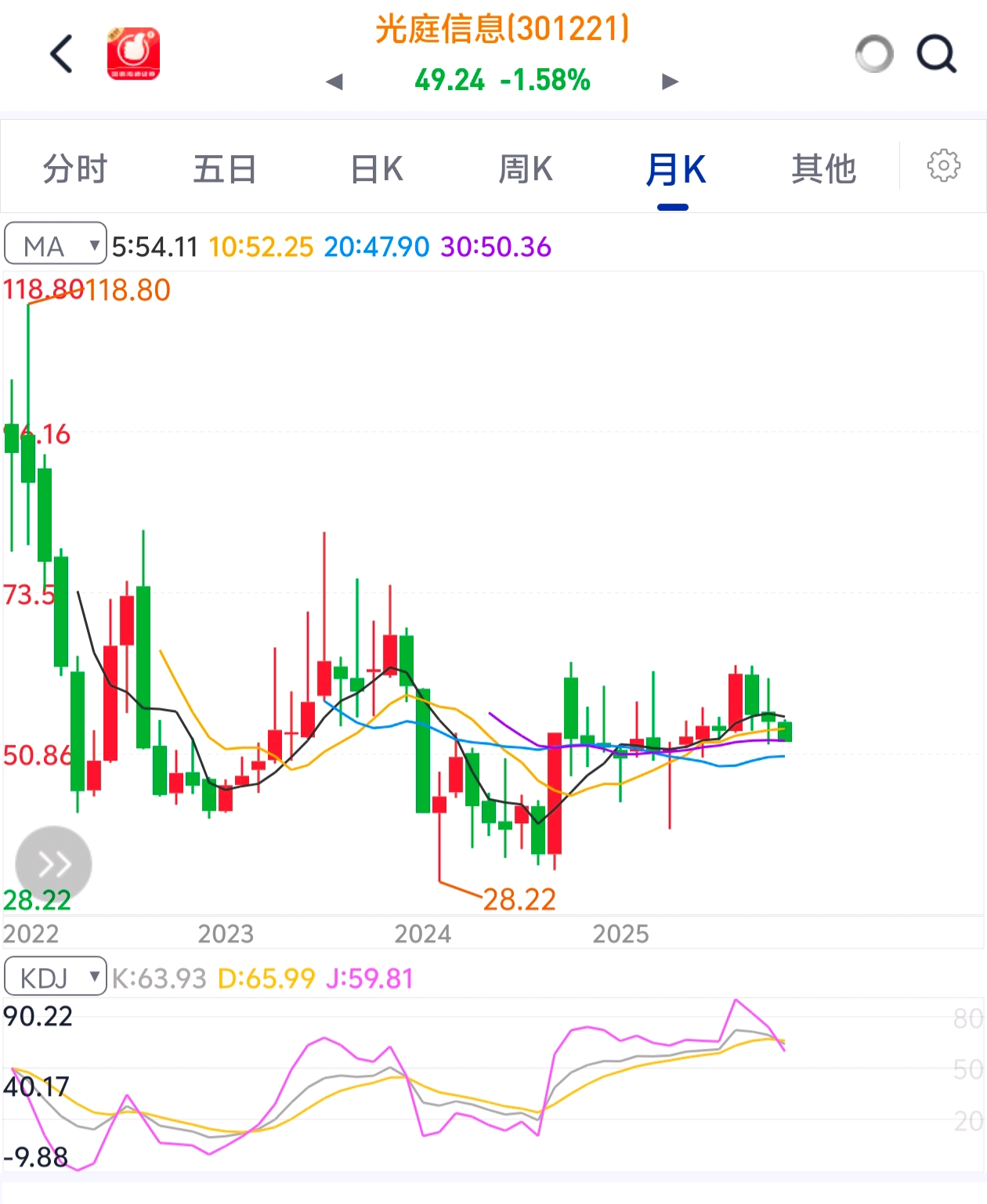
Task: Go to next stock with right triangle
Action: click(670, 81)
